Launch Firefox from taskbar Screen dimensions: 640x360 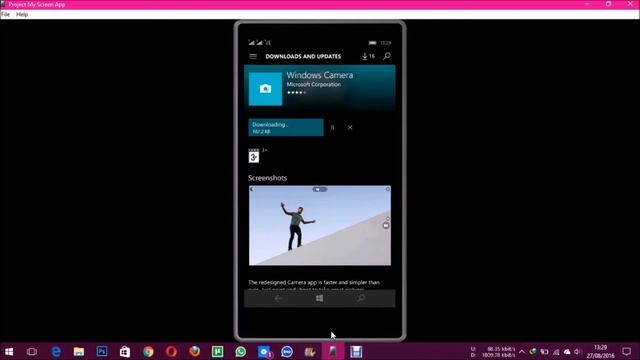click(194, 351)
